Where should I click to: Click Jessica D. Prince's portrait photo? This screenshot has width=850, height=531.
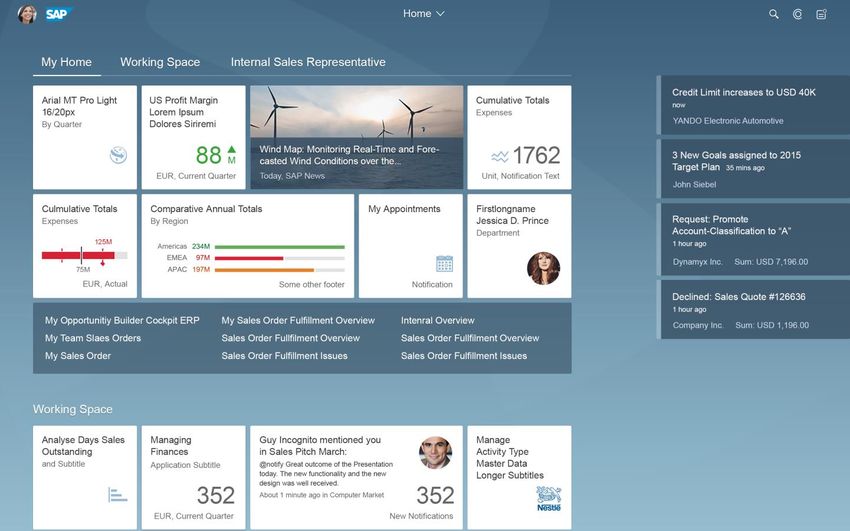543,268
